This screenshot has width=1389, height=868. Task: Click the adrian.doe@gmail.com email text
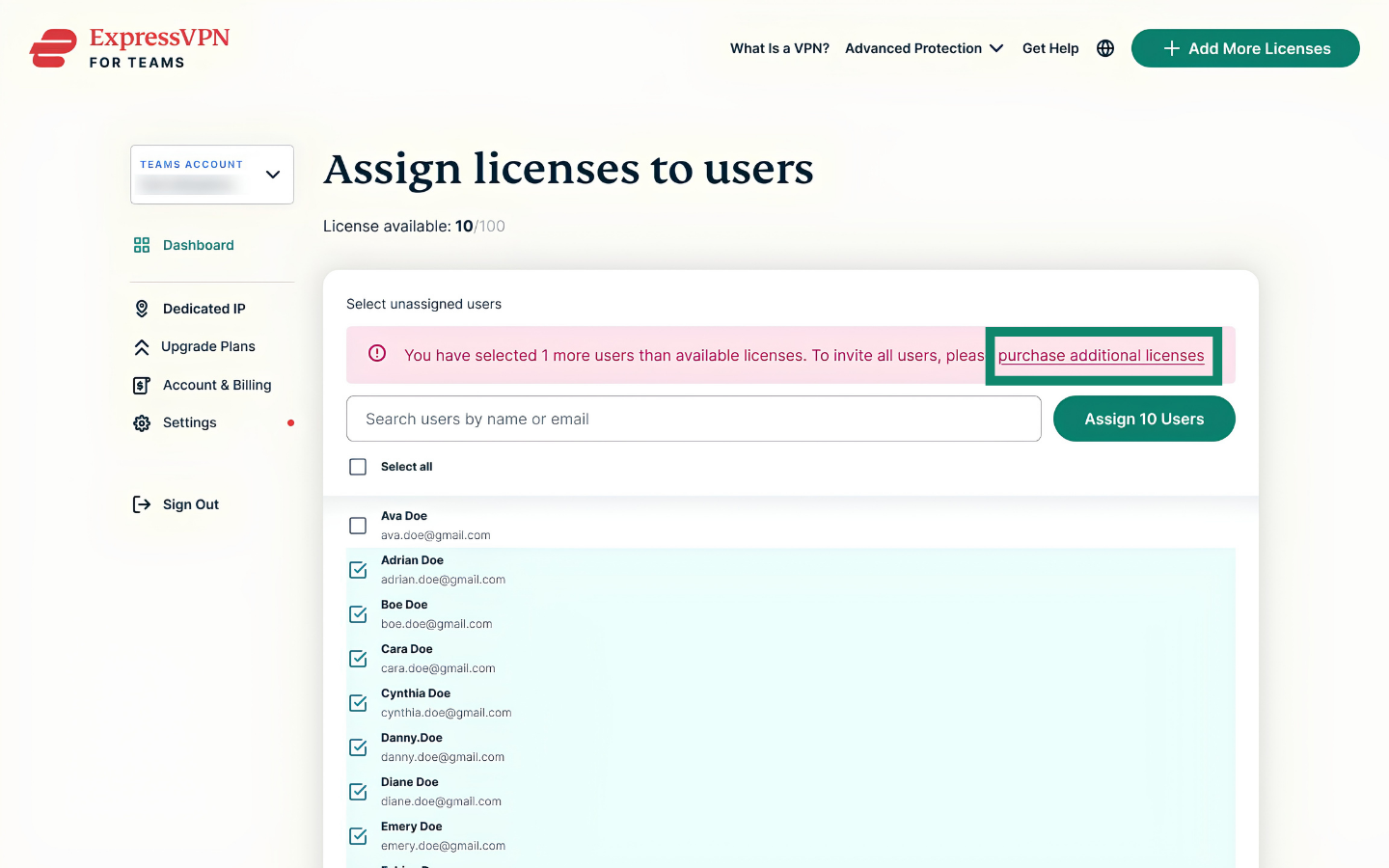click(443, 580)
